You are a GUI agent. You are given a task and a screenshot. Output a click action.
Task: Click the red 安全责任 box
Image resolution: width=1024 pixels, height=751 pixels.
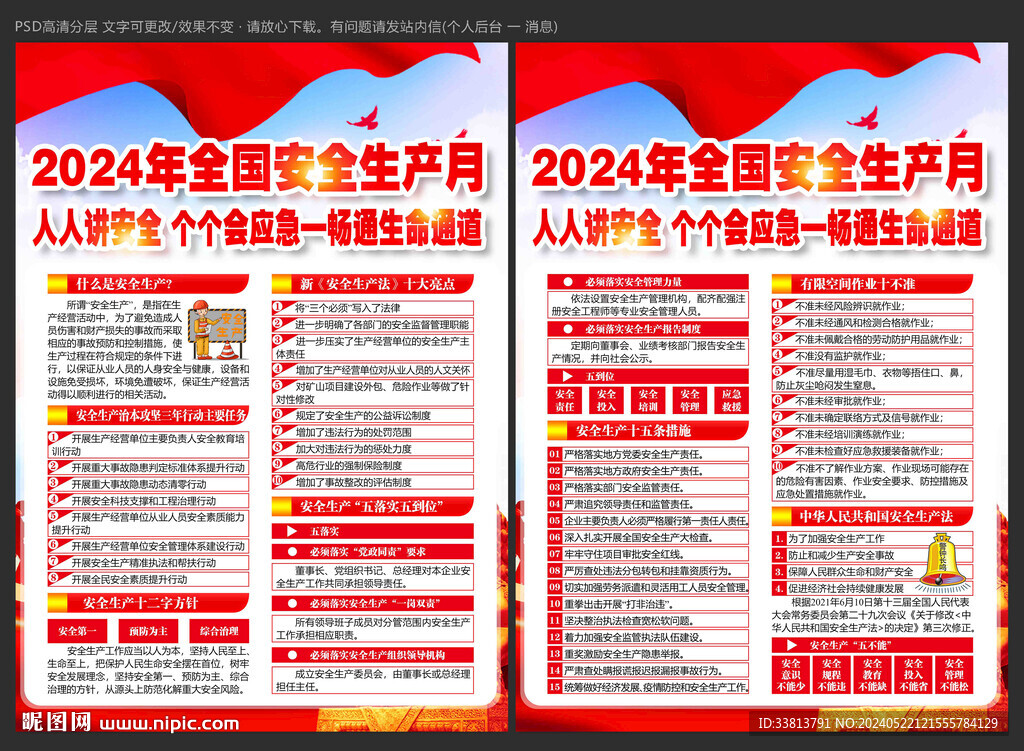pos(564,400)
